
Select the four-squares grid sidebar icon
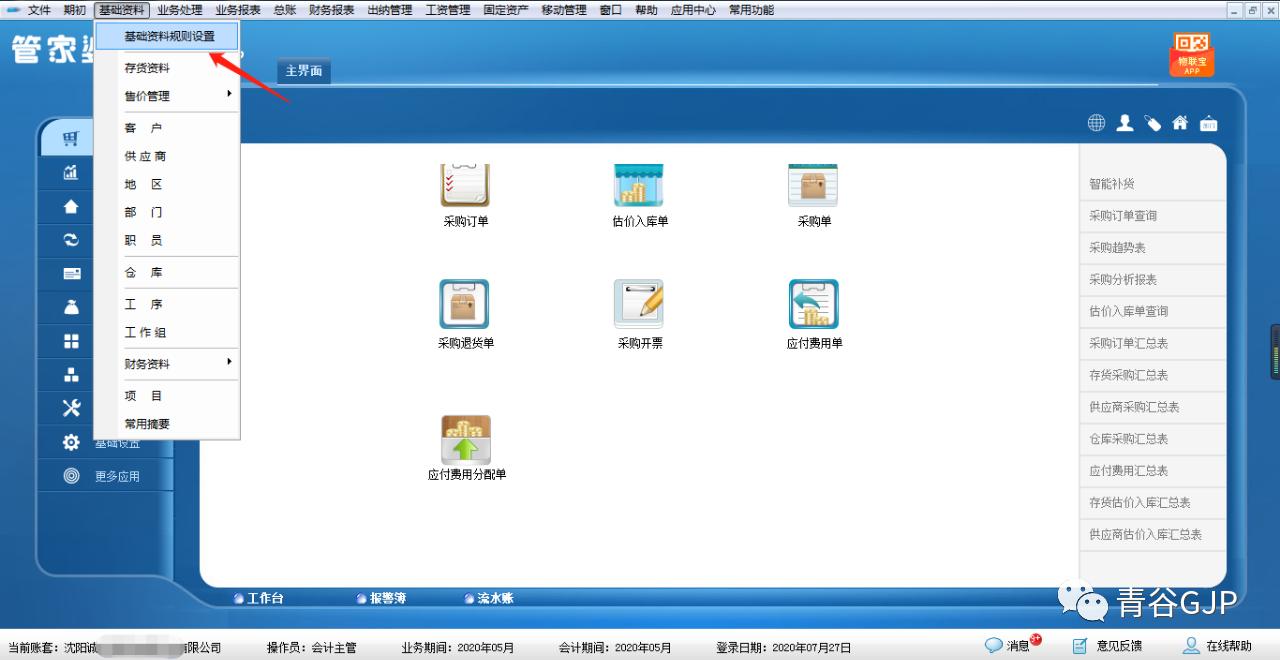(71, 342)
